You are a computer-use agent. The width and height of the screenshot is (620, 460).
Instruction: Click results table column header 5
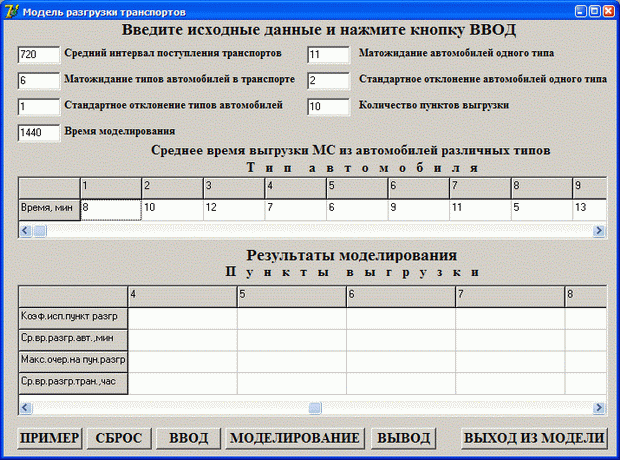(292, 297)
